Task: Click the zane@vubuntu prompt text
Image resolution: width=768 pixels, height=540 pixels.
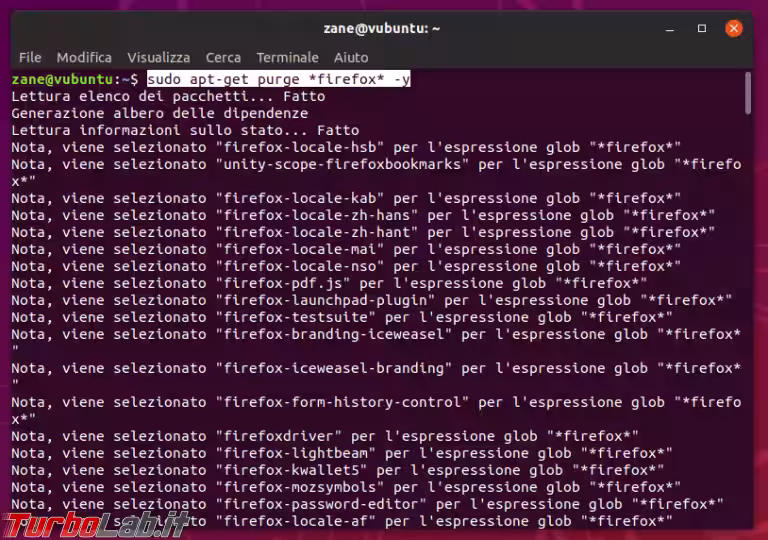Action: pos(62,79)
